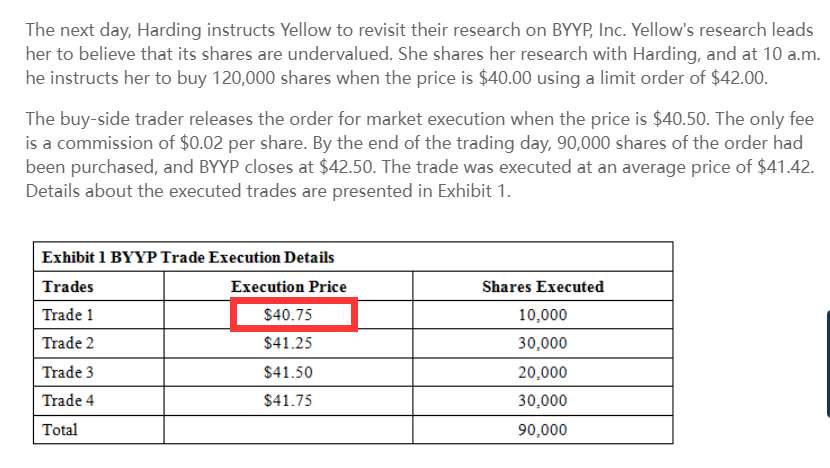The height and width of the screenshot is (468, 830).
Task: Select the 20,000 shares executed cell
Action: [543, 372]
